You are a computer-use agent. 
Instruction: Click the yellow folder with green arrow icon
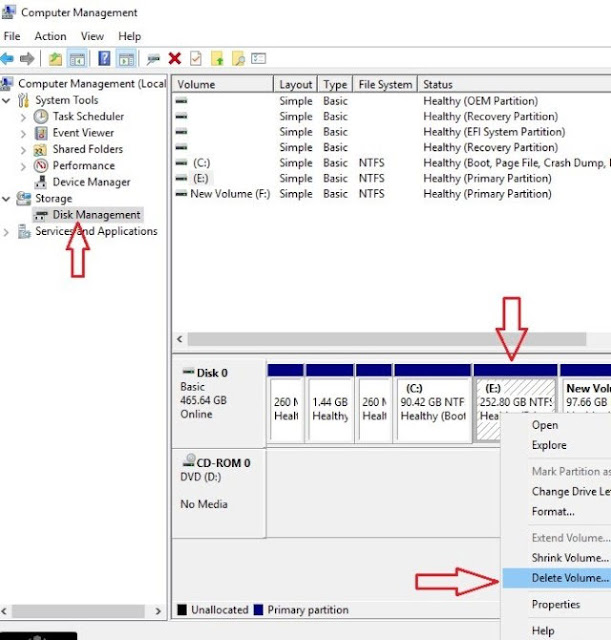[x=217, y=59]
